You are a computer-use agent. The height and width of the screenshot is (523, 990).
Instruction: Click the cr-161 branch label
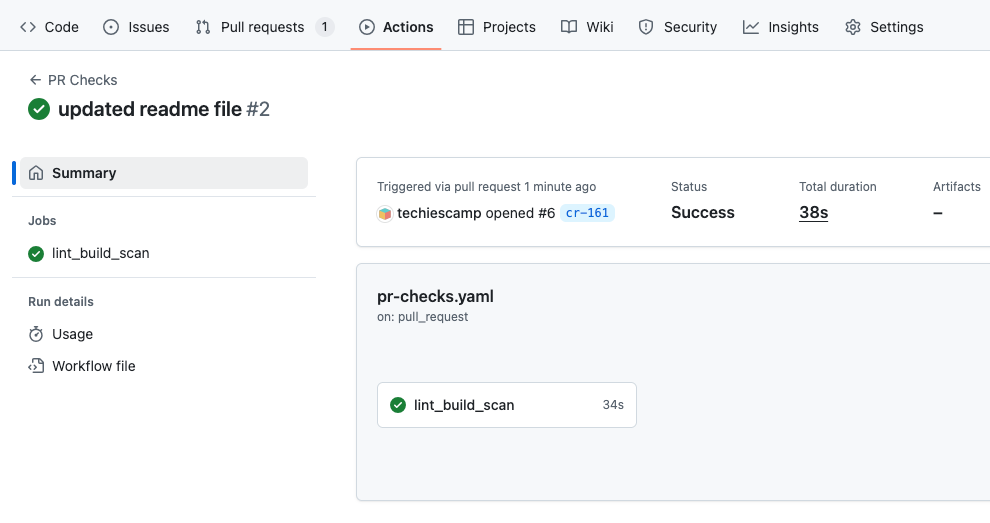(587, 213)
